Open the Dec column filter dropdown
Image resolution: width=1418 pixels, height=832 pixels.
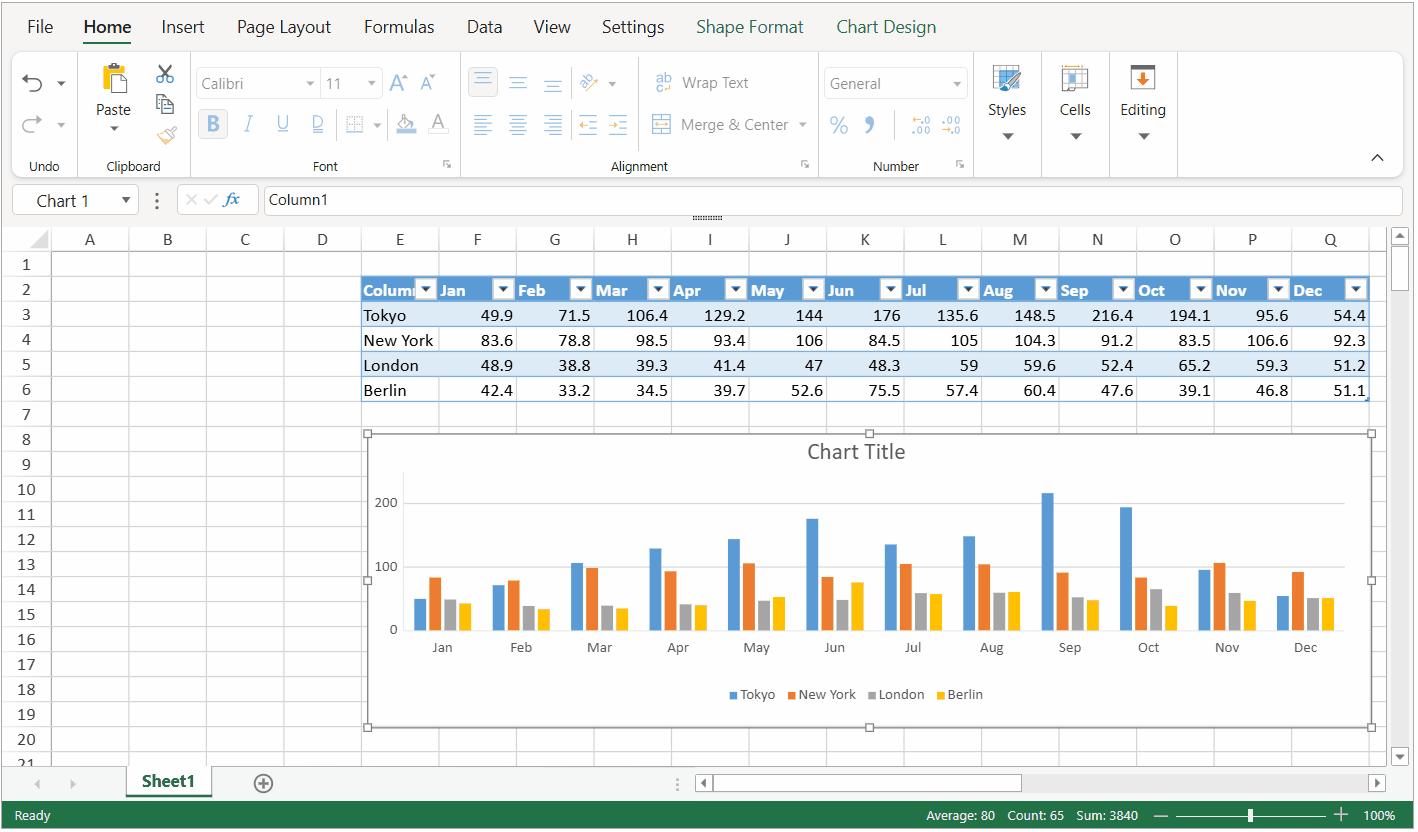pos(1356,290)
